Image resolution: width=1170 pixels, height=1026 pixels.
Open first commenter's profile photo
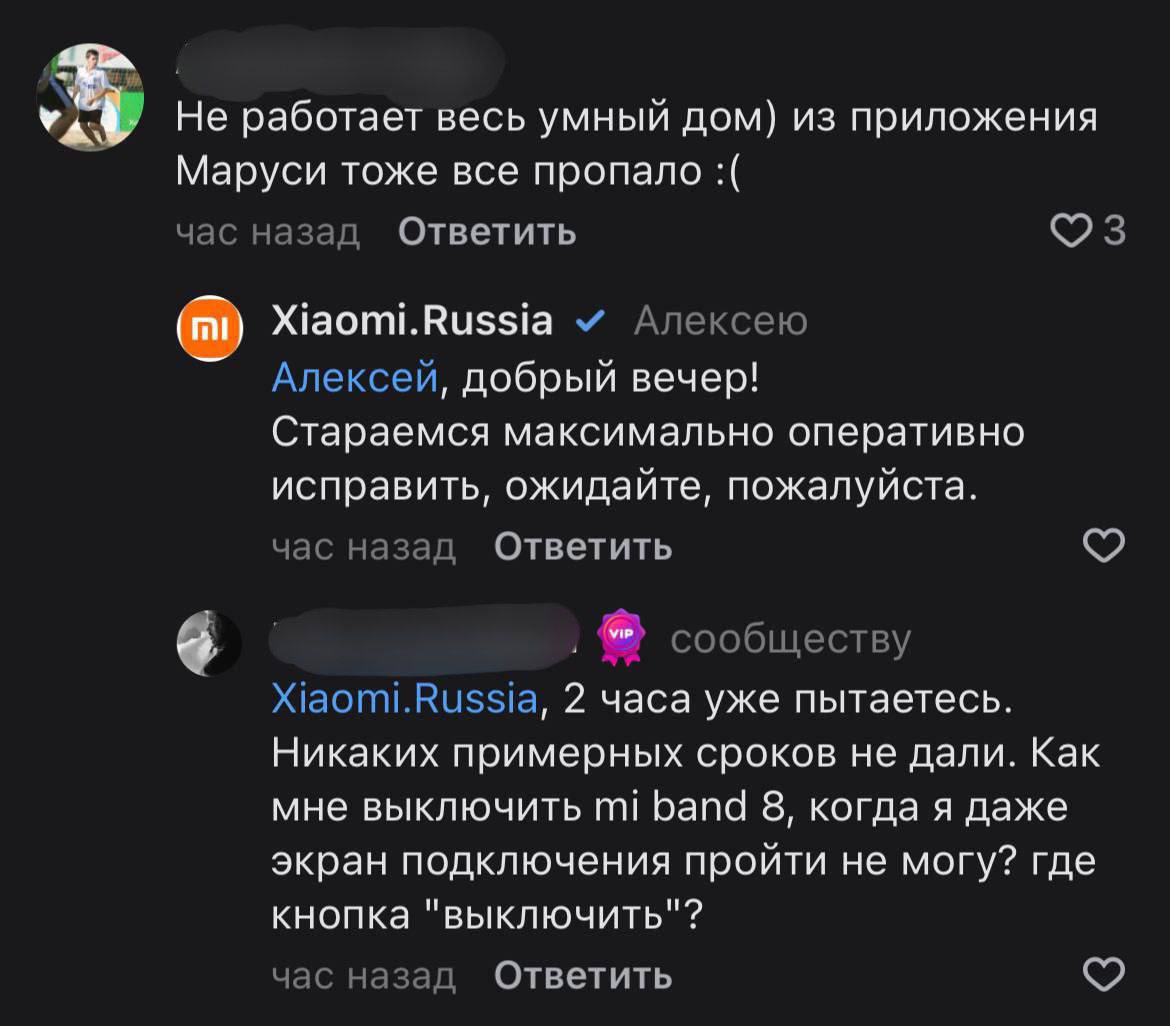(91, 102)
